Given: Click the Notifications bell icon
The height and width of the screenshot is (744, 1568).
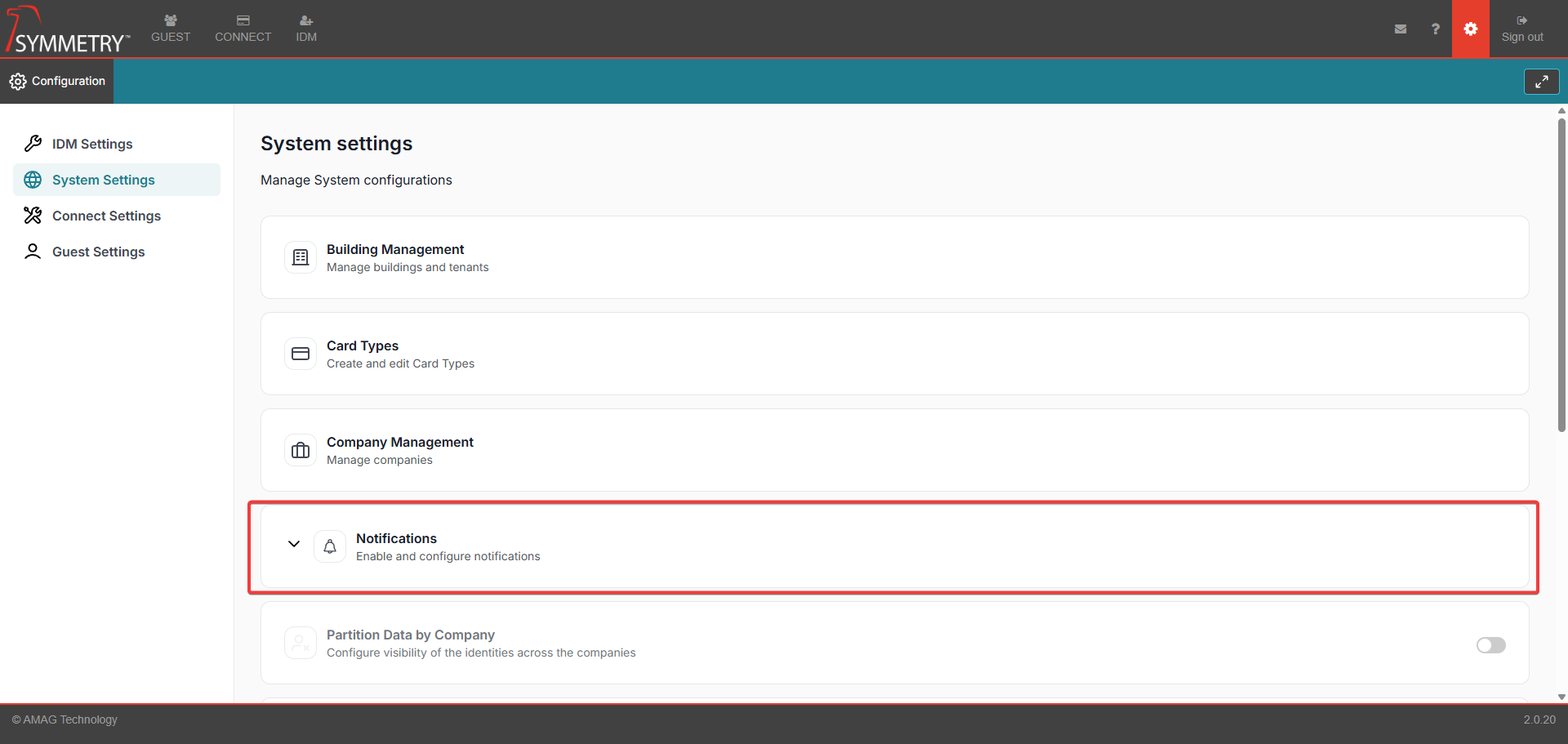Looking at the screenshot, I should click(330, 546).
